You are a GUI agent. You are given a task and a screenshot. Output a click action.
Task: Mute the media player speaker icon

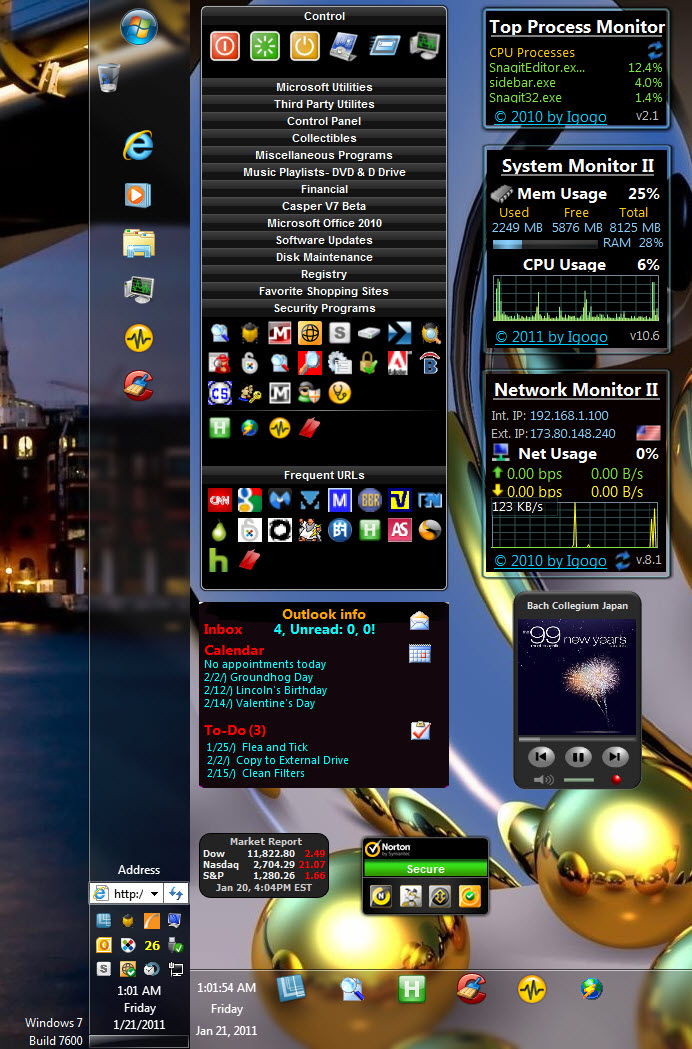pyautogui.click(x=543, y=779)
